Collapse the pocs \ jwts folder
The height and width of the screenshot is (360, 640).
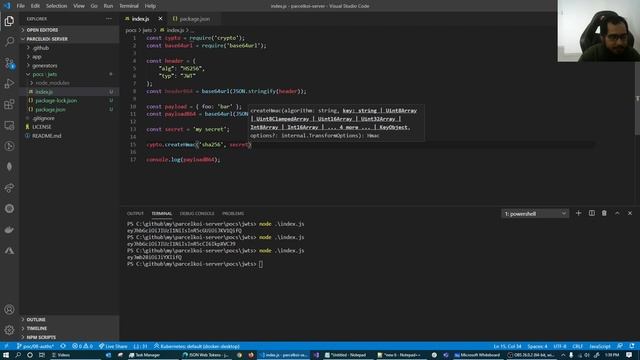(x=69, y=74)
